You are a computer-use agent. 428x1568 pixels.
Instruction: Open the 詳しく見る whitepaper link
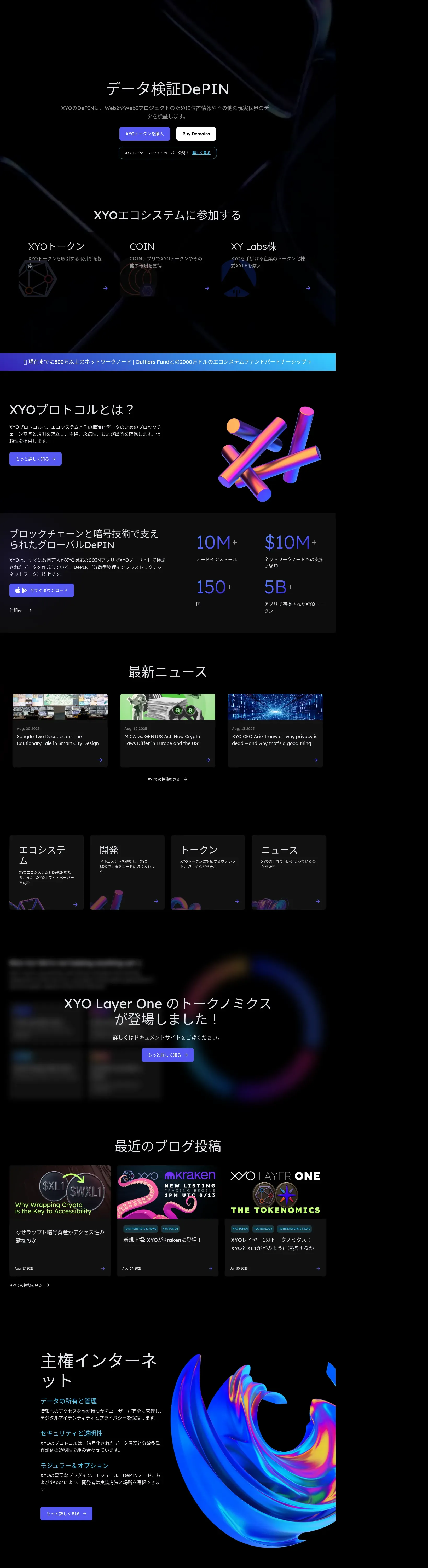click(x=201, y=153)
